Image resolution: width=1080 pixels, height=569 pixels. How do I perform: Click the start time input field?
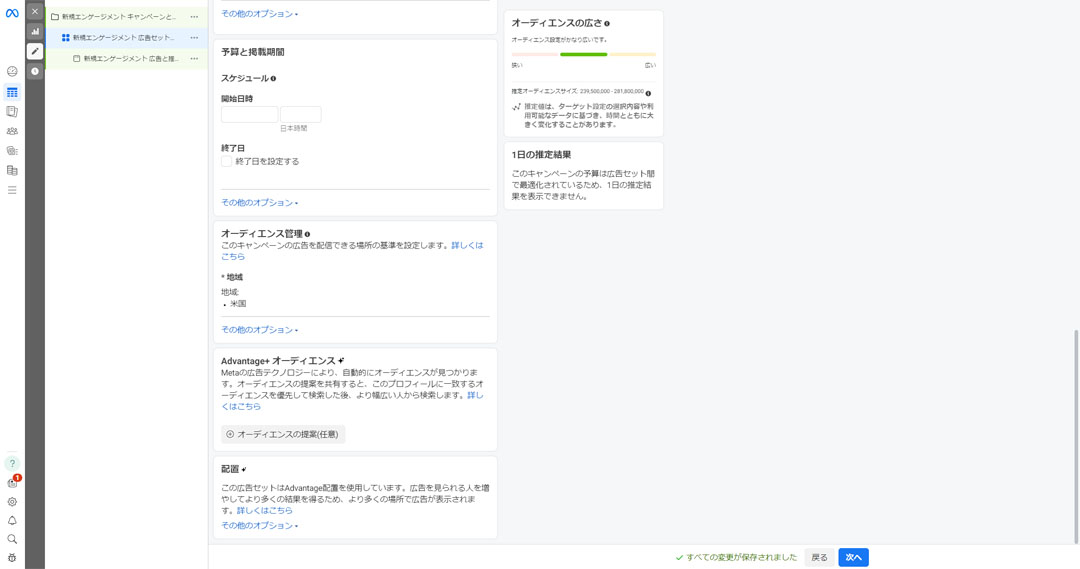pos(301,114)
